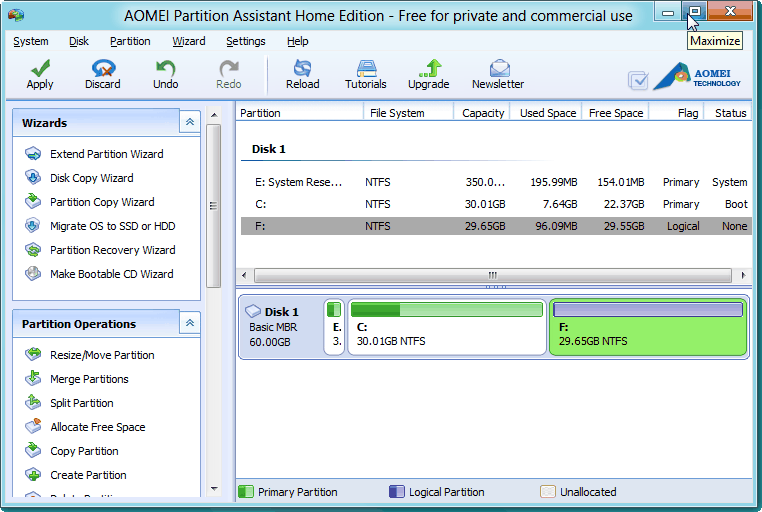This screenshot has width=762, height=512.
Task: Sort by Status column header
Action: point(727,113)
